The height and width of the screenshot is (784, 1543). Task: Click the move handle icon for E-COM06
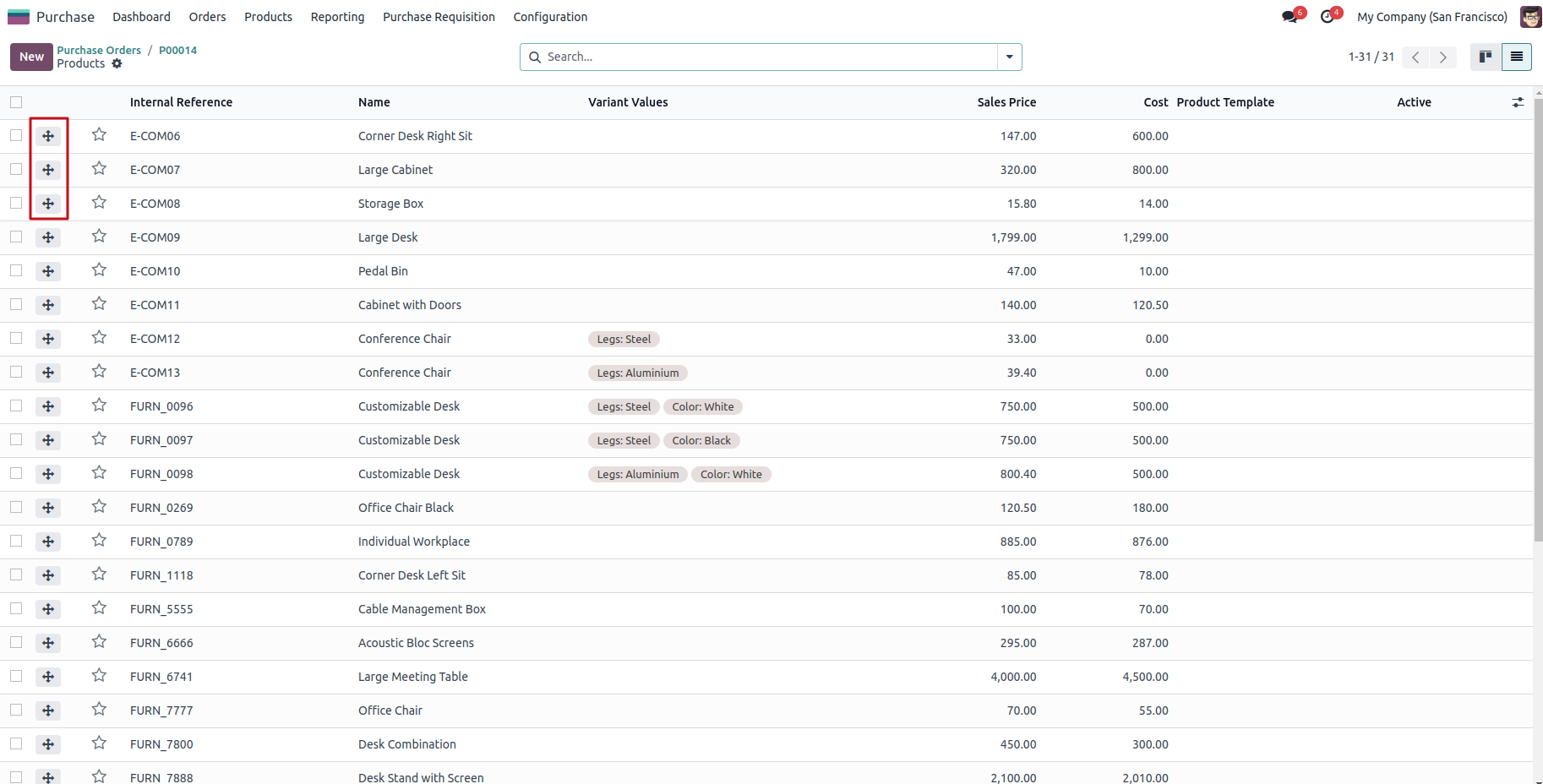click(x=48, y=136)
